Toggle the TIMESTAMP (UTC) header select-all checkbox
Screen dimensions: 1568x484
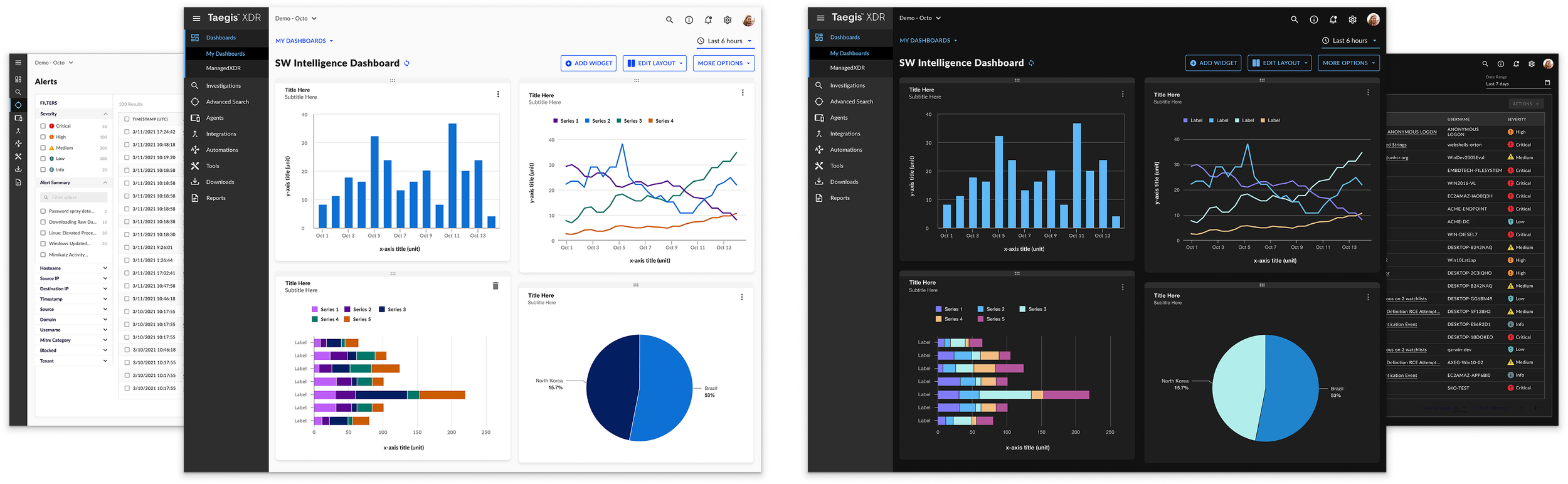127,118
